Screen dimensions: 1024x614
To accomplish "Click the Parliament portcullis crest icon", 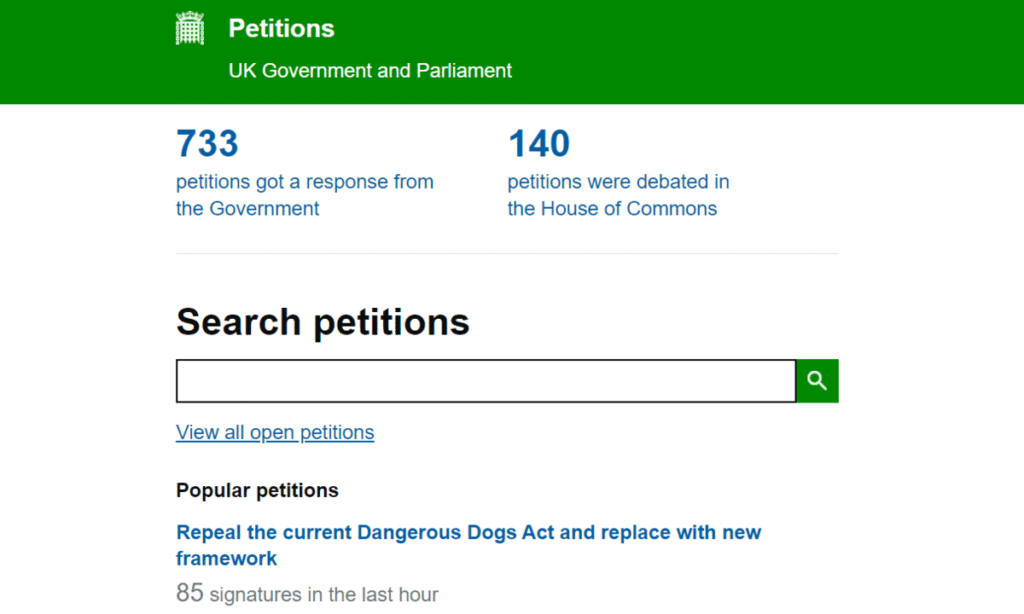I will coord(190,29).
